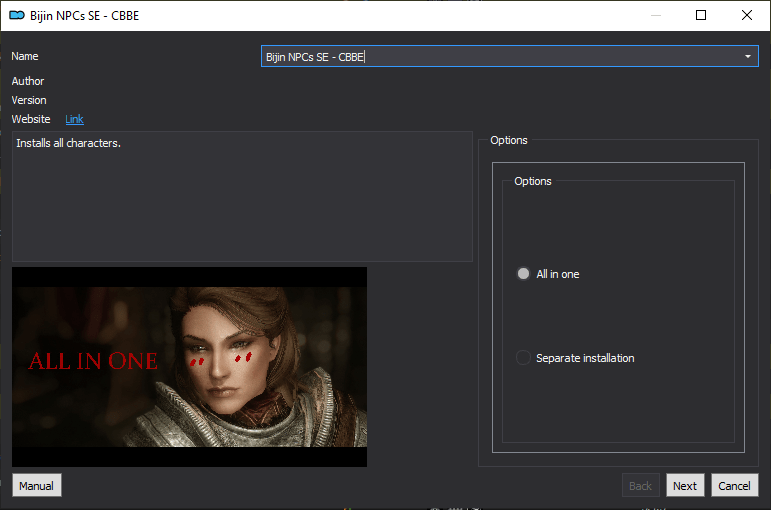Click the Cancel button

pos(735,485)
